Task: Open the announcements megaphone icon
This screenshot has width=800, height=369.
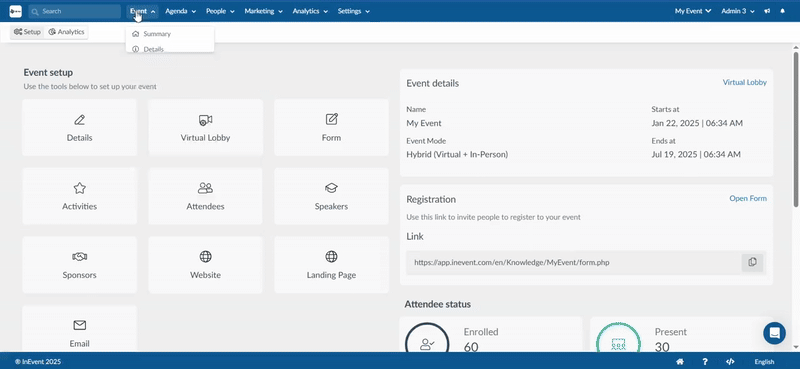Action: (x=767, y=11)
